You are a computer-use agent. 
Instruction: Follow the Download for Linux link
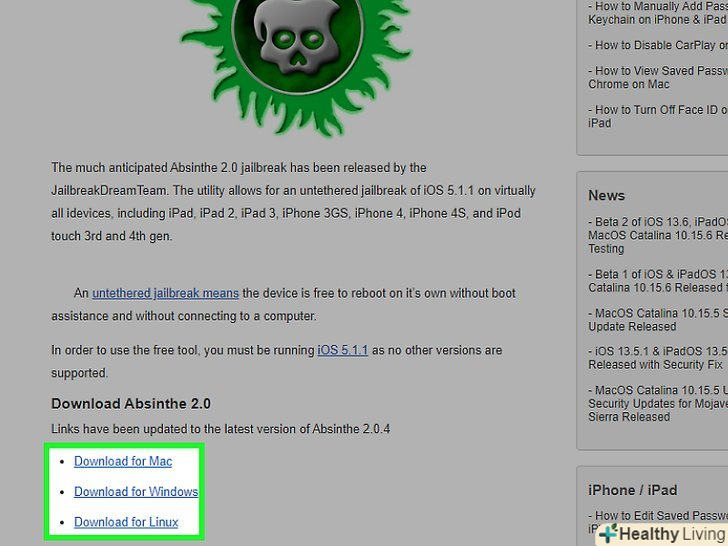pyautogui.click(x=126, y=522)
